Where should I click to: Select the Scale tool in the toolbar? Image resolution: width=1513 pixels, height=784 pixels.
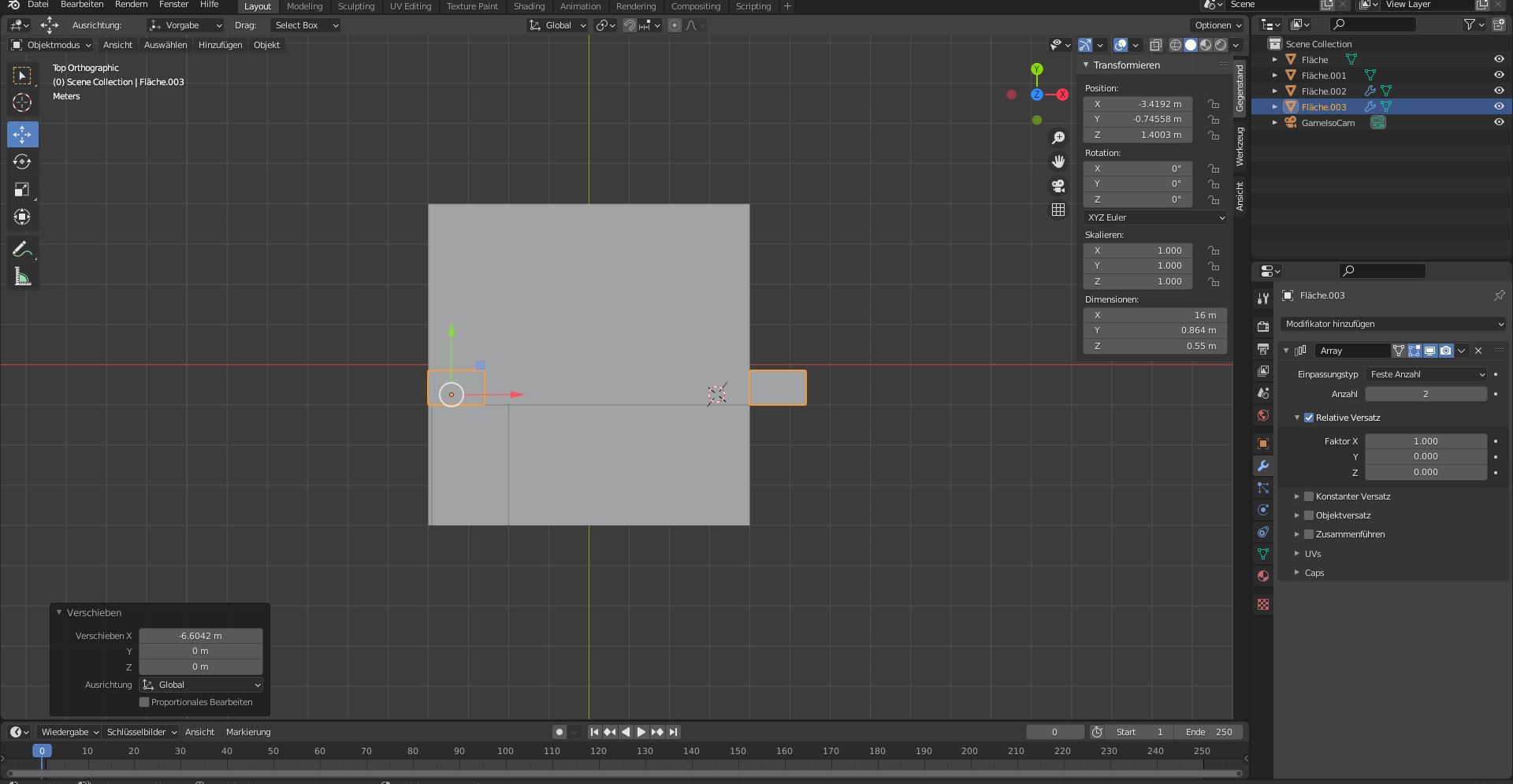[x=22, y=190]
